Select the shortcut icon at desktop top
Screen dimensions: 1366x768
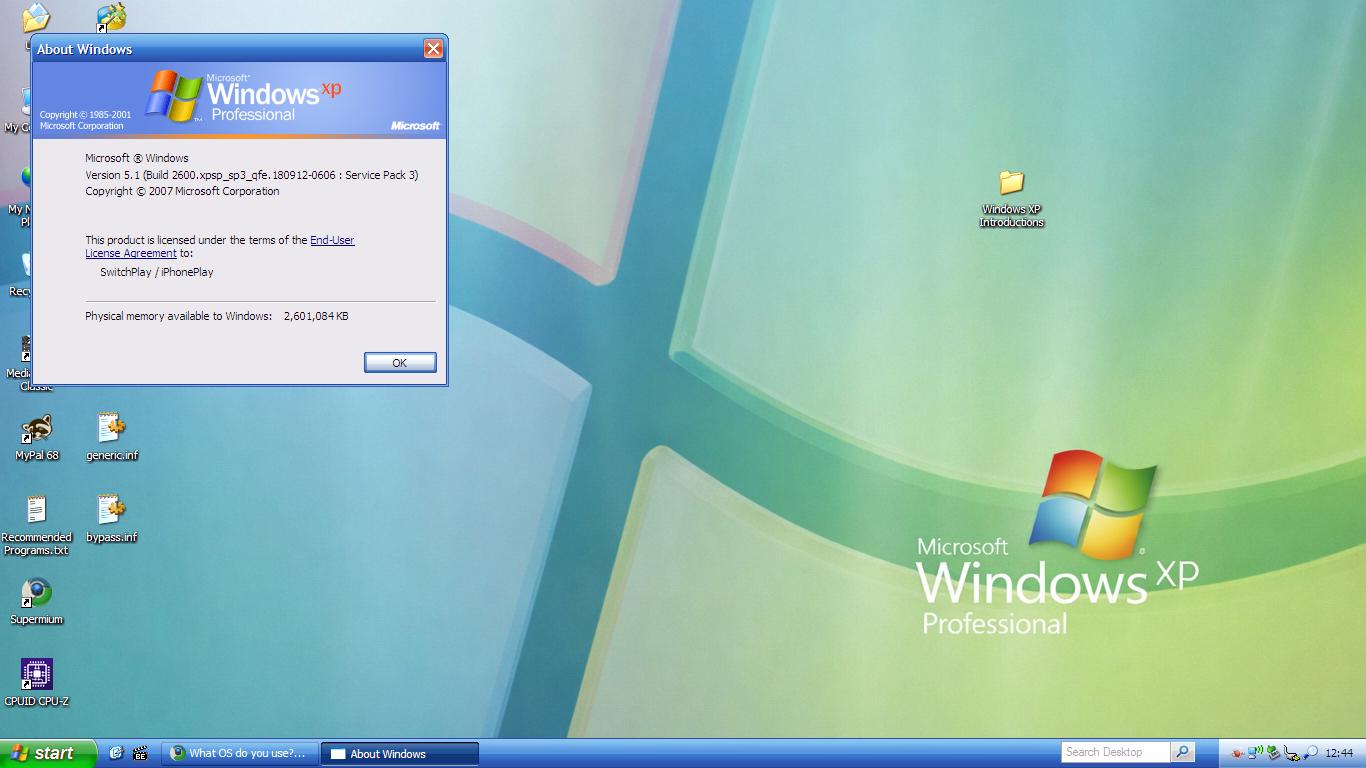[111, 17]
